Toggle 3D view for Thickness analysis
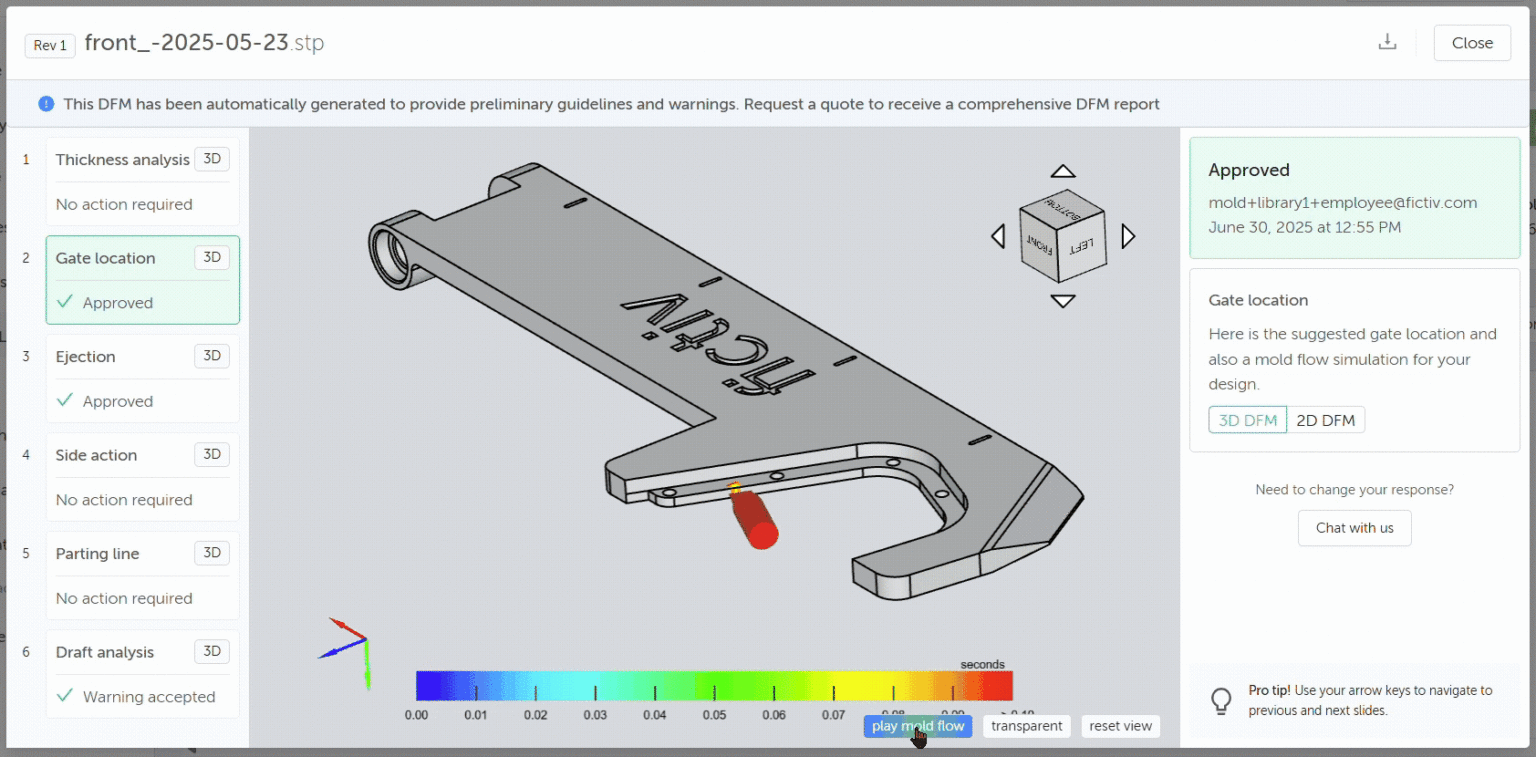Image resolution: width=1536 pixels, height=757 pixels. point(211,158)
